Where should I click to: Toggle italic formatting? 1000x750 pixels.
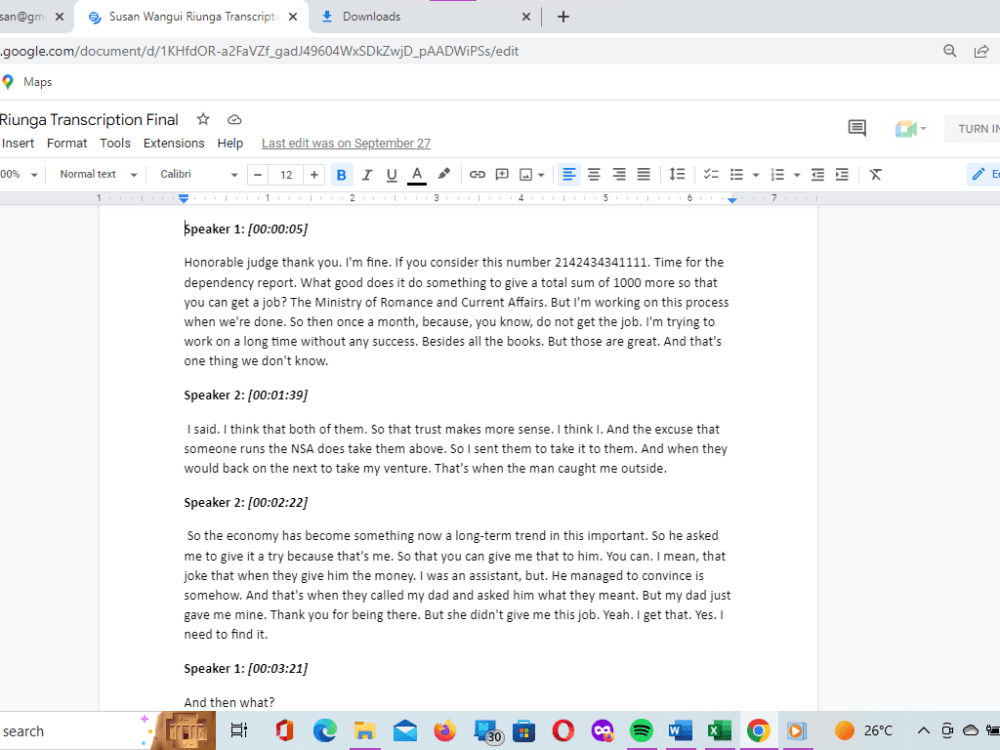367,175
